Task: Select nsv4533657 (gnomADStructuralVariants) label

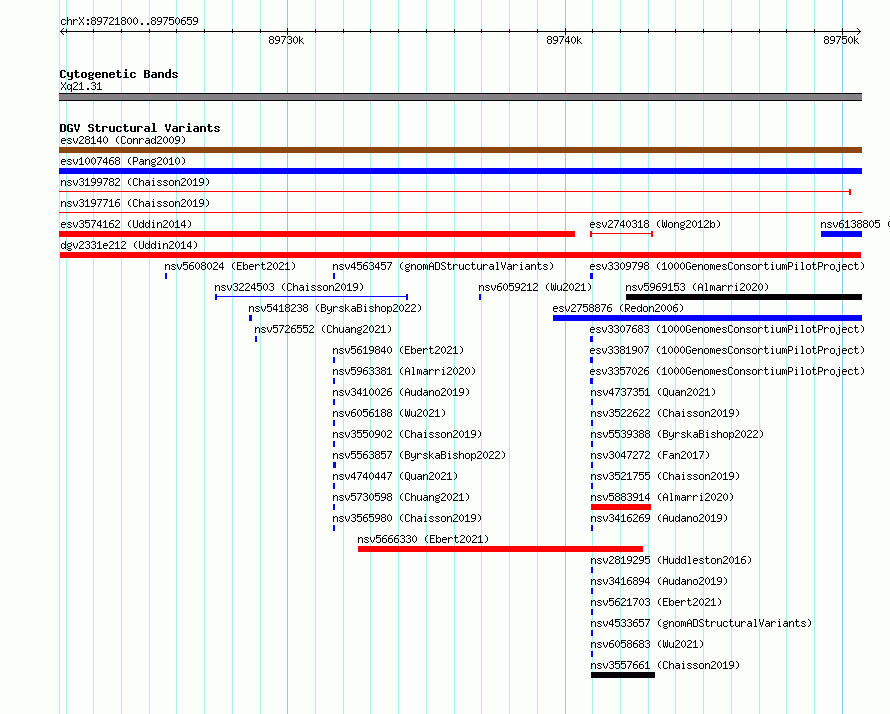Action: coord(701,623)
